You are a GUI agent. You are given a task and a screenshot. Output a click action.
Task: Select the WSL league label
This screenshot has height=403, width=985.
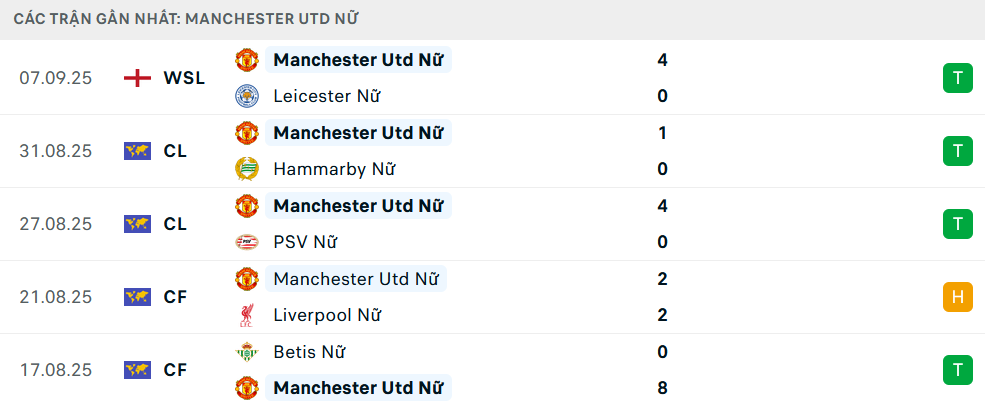click(184, 78)
